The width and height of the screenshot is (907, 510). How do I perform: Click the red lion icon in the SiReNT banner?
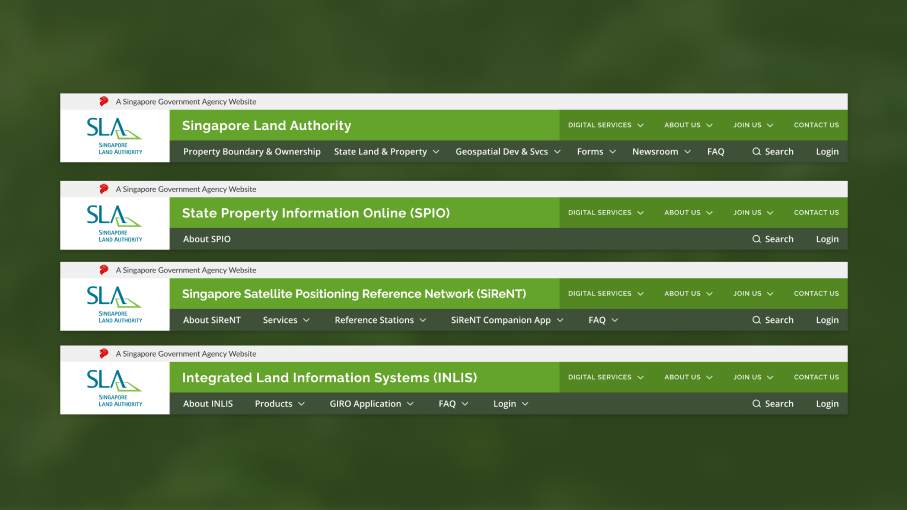[104, 270]
